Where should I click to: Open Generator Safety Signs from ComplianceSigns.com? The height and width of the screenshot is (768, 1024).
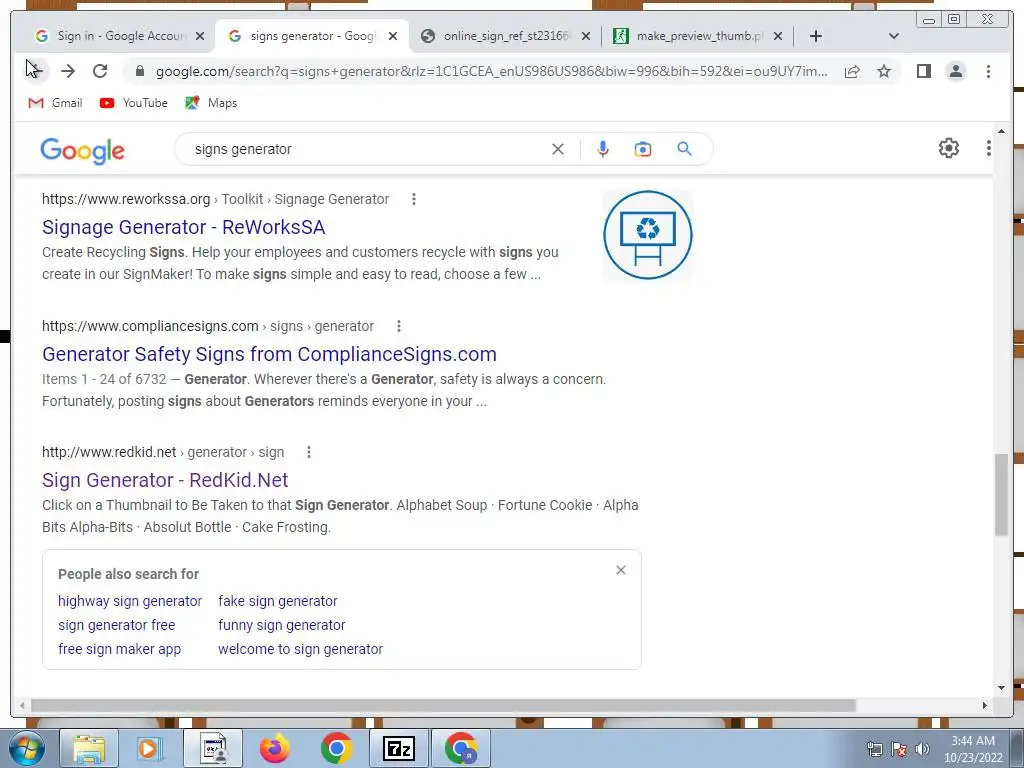pos(269,354)
